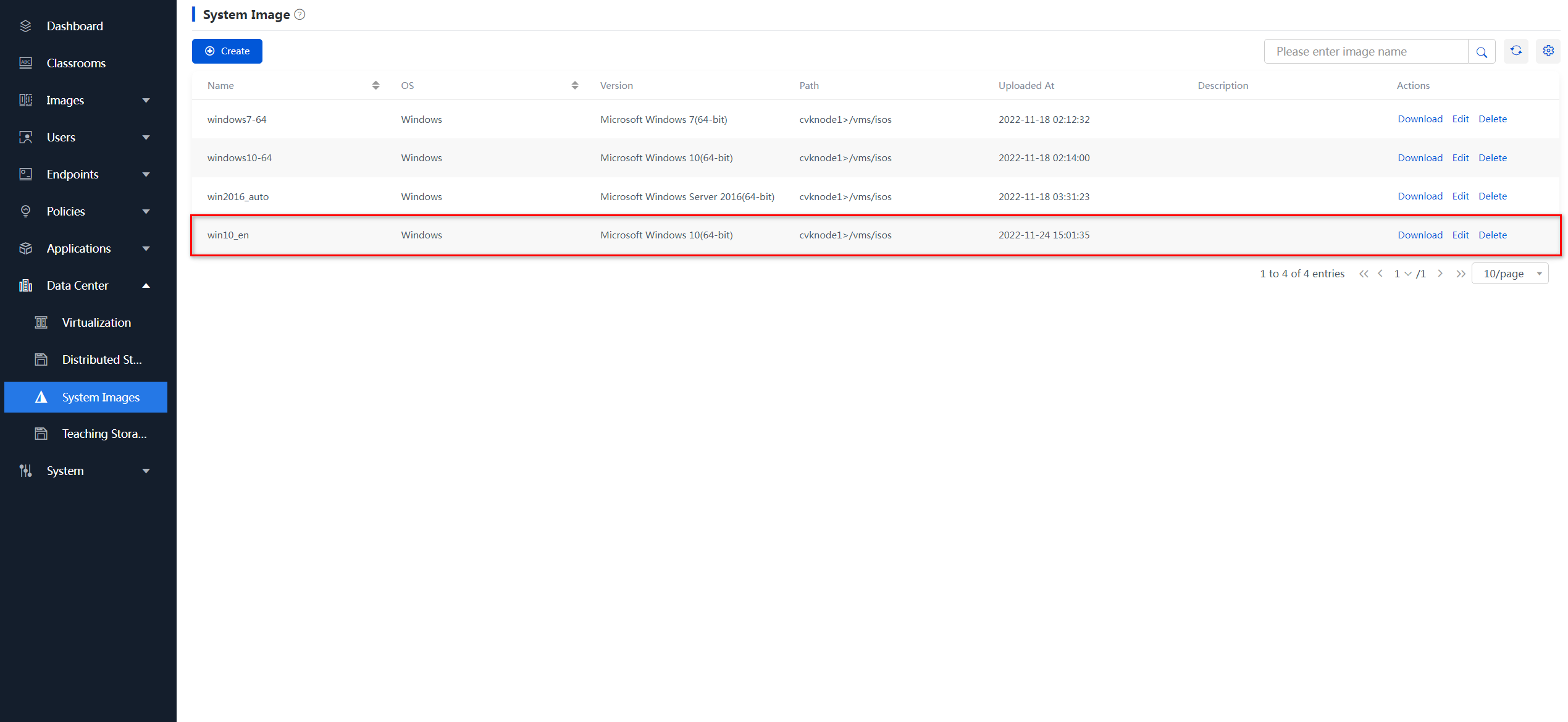This screenshot has height=722, width=1568.
Task: Delete the win2016_auto image
Action: [1493, 196]
